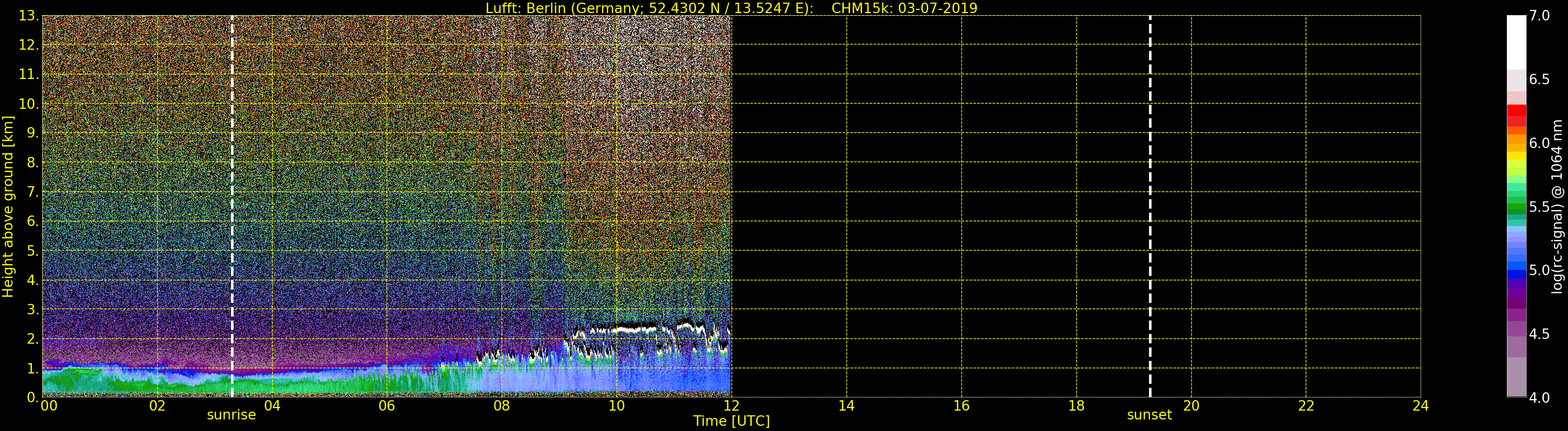The height and width of the screenshot is (431, 1568).
Task: Click the height axis tick label '3.'
Action: 33,310
